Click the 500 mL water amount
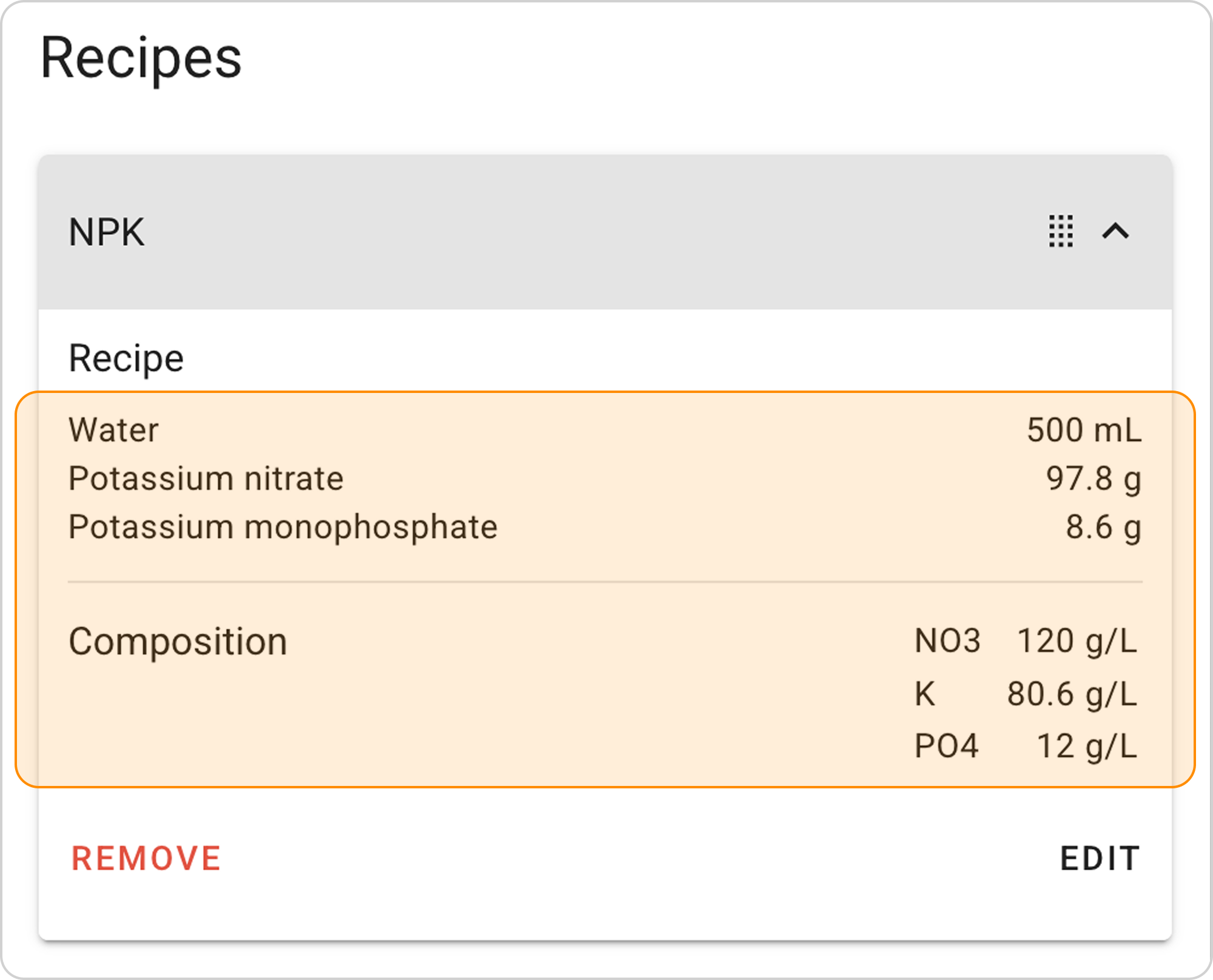Viewport: 1213px width, 980px height. point(1084,430)
